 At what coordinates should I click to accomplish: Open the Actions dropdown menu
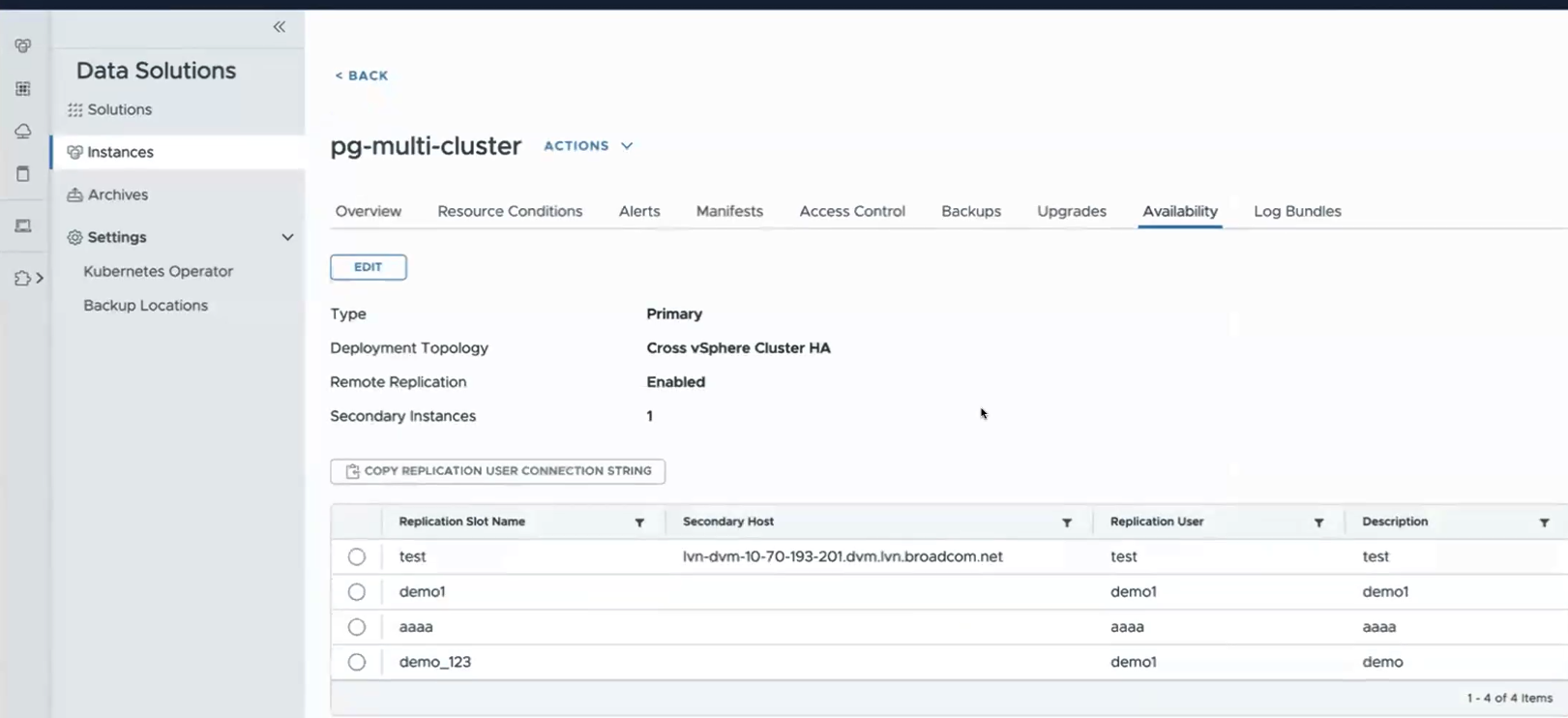588,146
